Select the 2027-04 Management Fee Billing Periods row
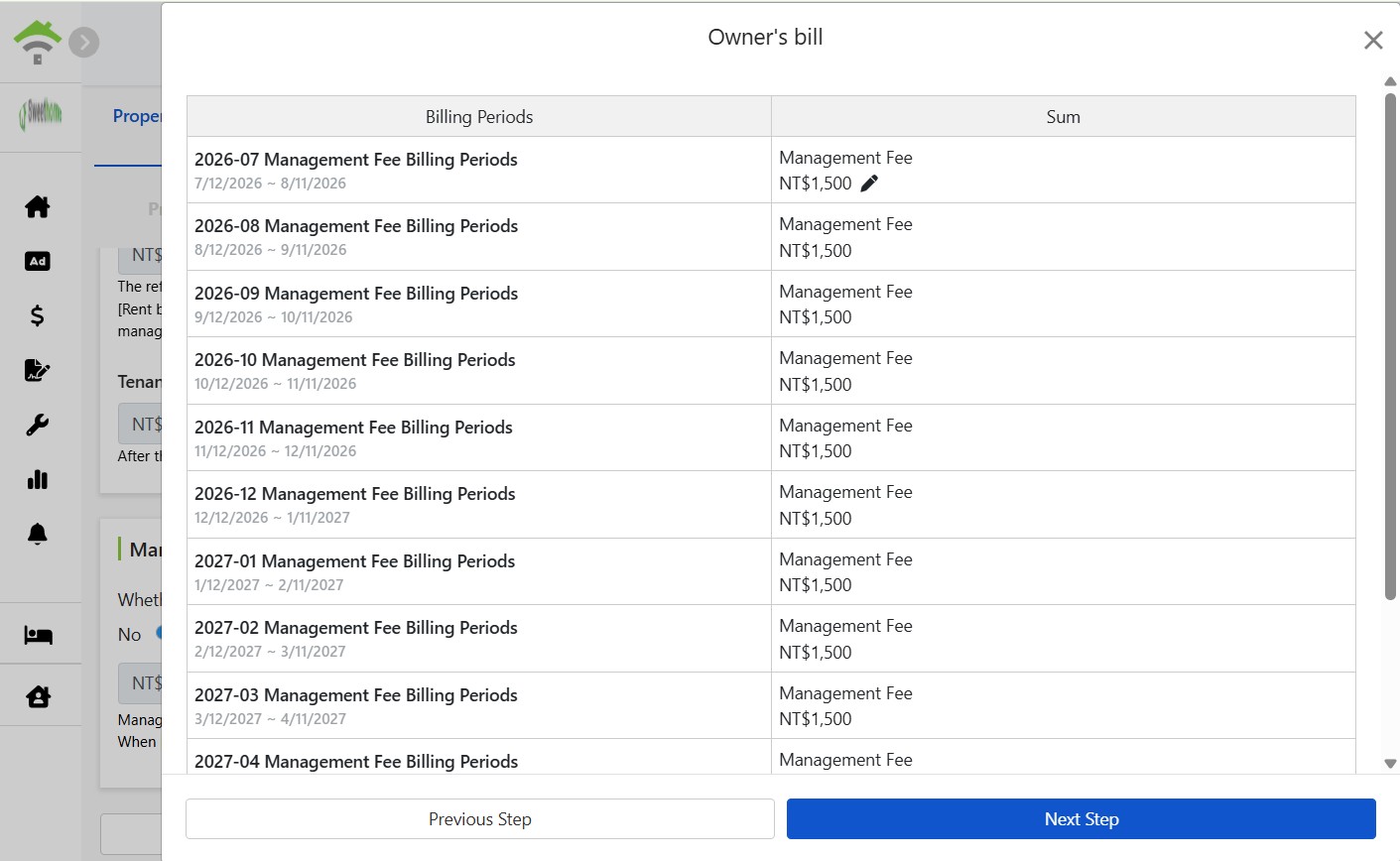 pyautogui.click(x=771, y=757)
